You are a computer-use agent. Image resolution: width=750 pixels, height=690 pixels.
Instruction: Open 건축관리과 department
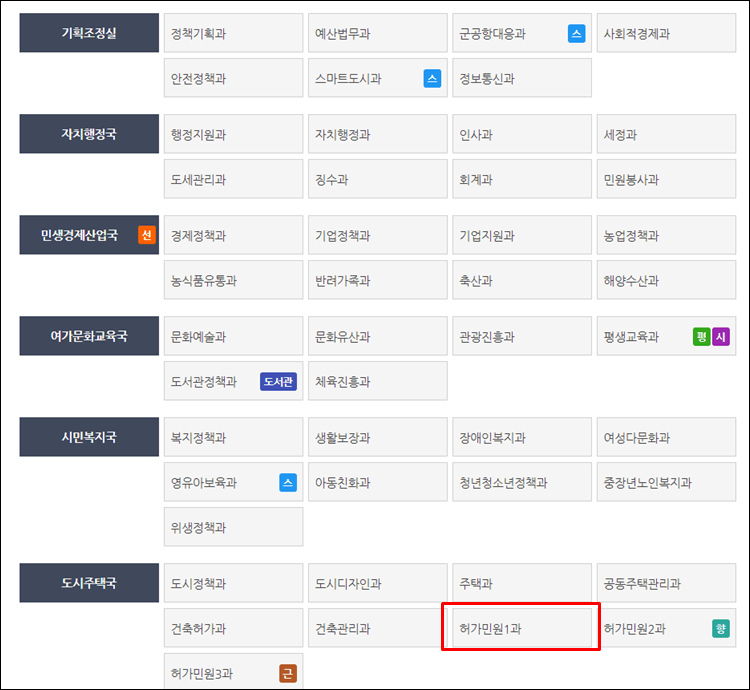pyautogui.click(x=378, y=627)
